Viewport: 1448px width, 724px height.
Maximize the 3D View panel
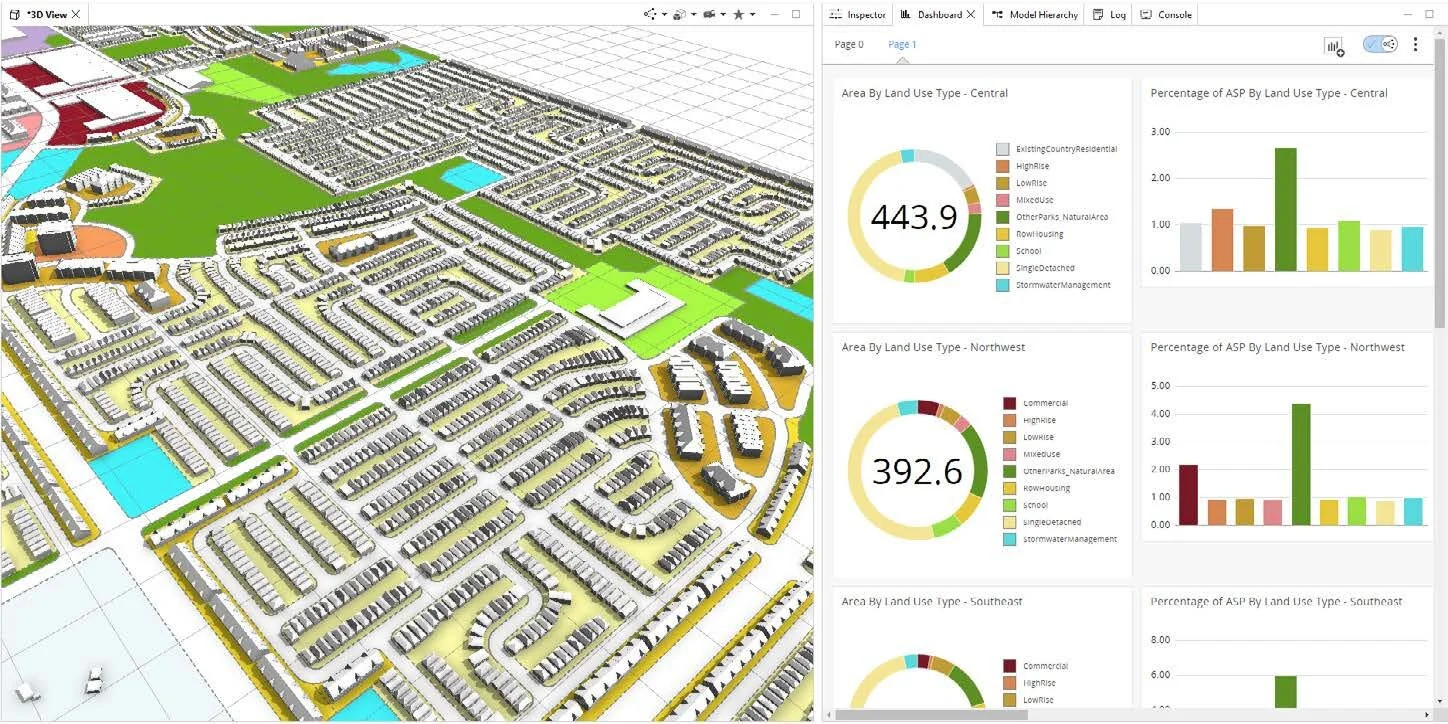pyautogui.click(x=796, y=14)
